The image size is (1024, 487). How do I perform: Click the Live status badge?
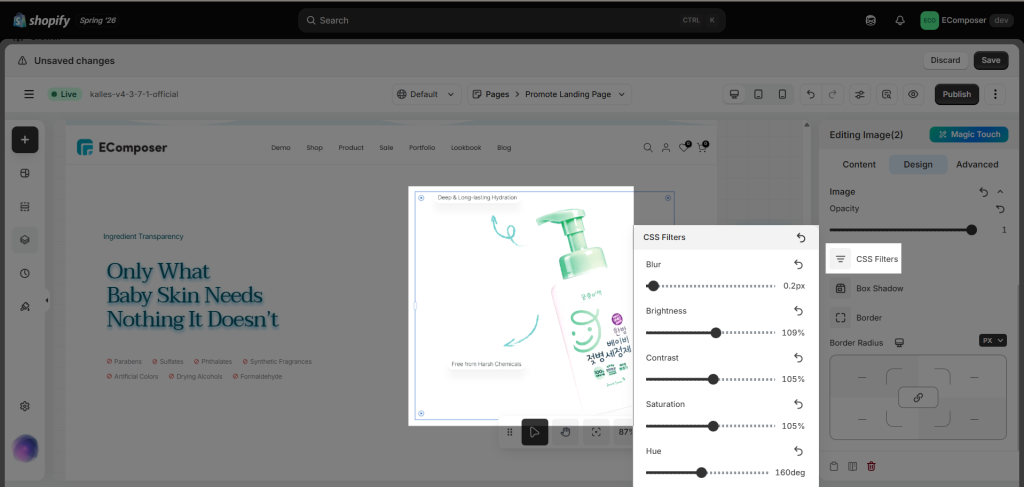[x=64, y=94]
